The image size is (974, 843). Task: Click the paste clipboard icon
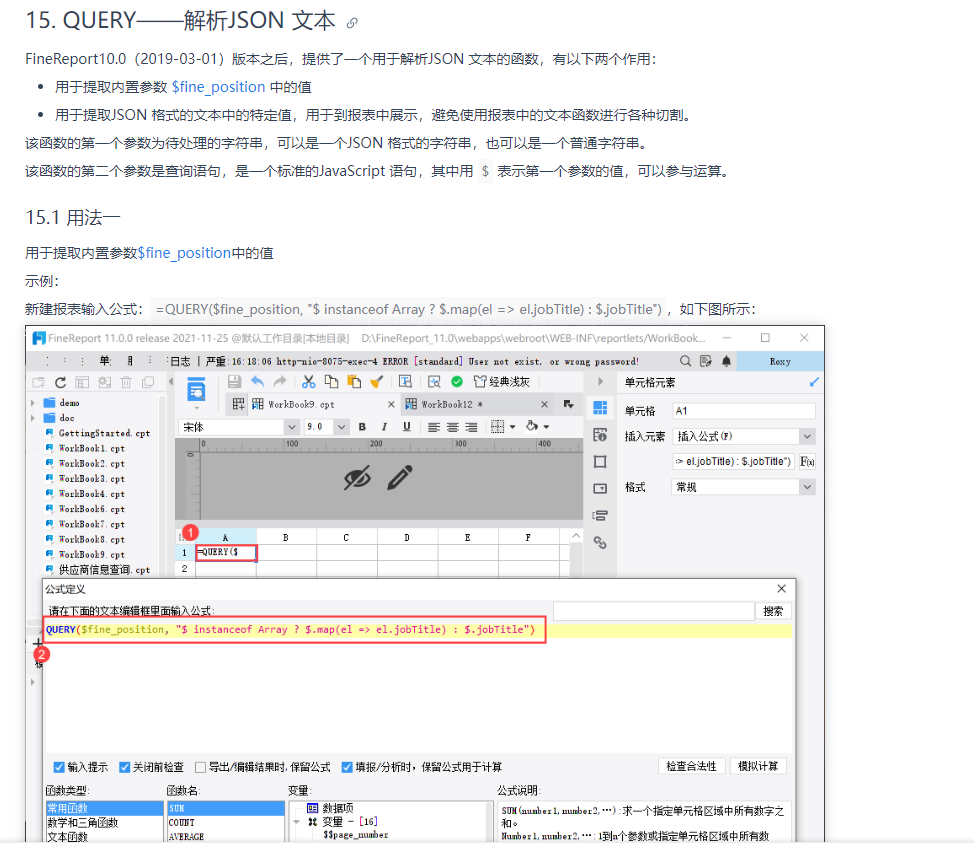[353, 381]
